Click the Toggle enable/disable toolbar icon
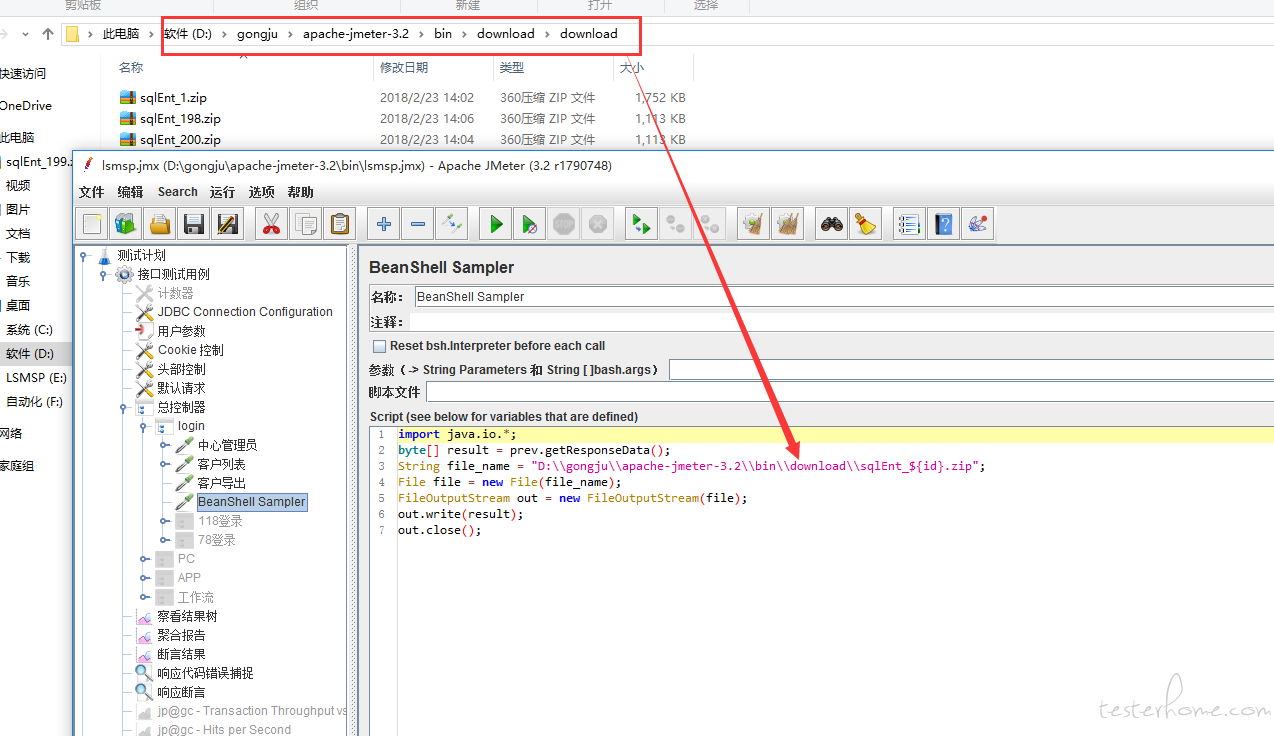The height and width of the screenshot is (736, 1274). pos(452,224)
